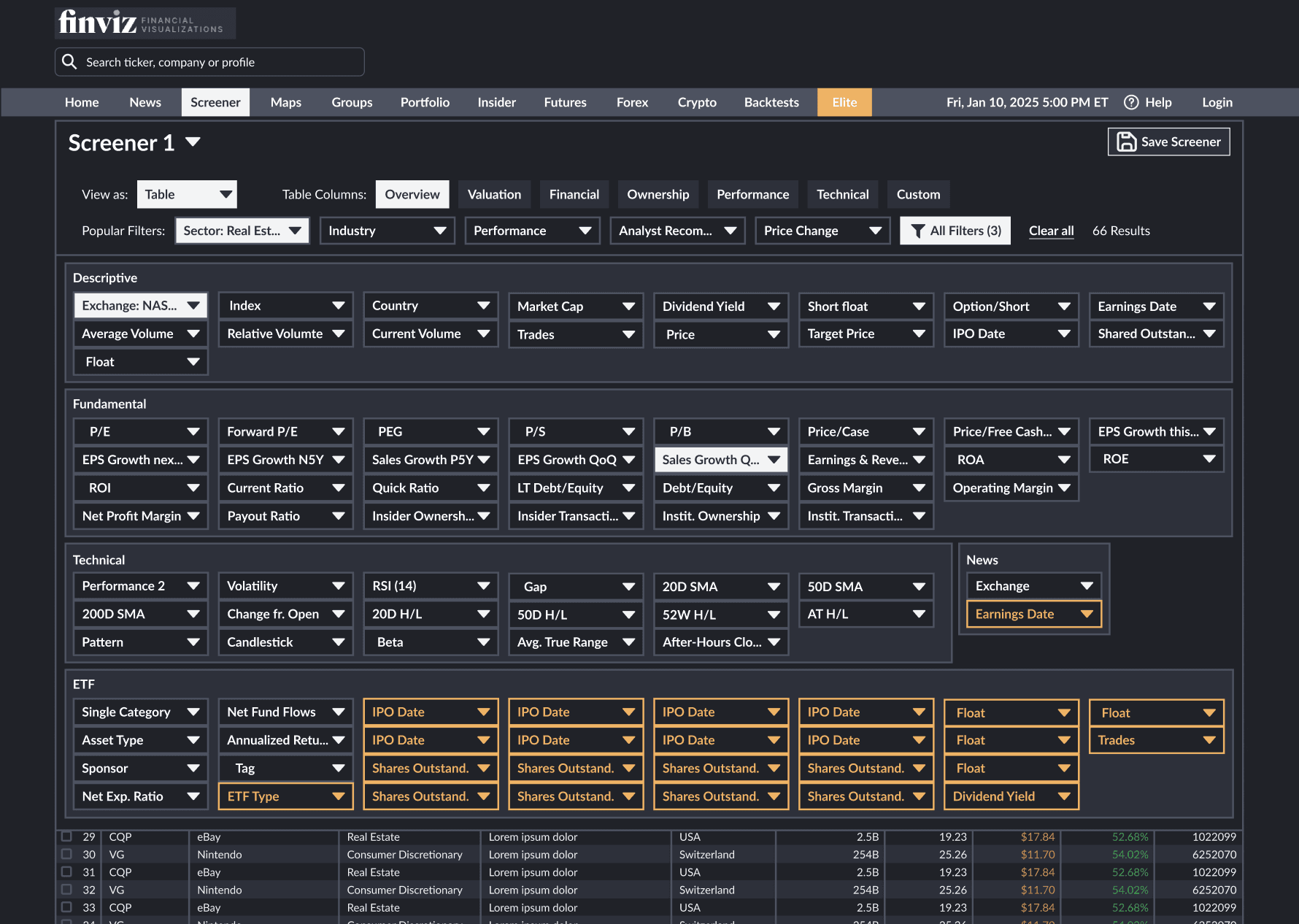The height and width of the screenshot is (924, 1299).
Task: Open the Market Cap filter dropdown
Action: click(577, 307)
